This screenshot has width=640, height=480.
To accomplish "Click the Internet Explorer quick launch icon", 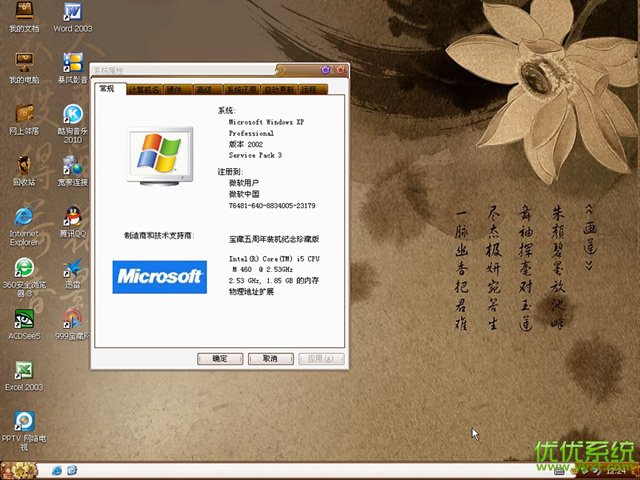I will pyautogui.click(x=57, y=471).
